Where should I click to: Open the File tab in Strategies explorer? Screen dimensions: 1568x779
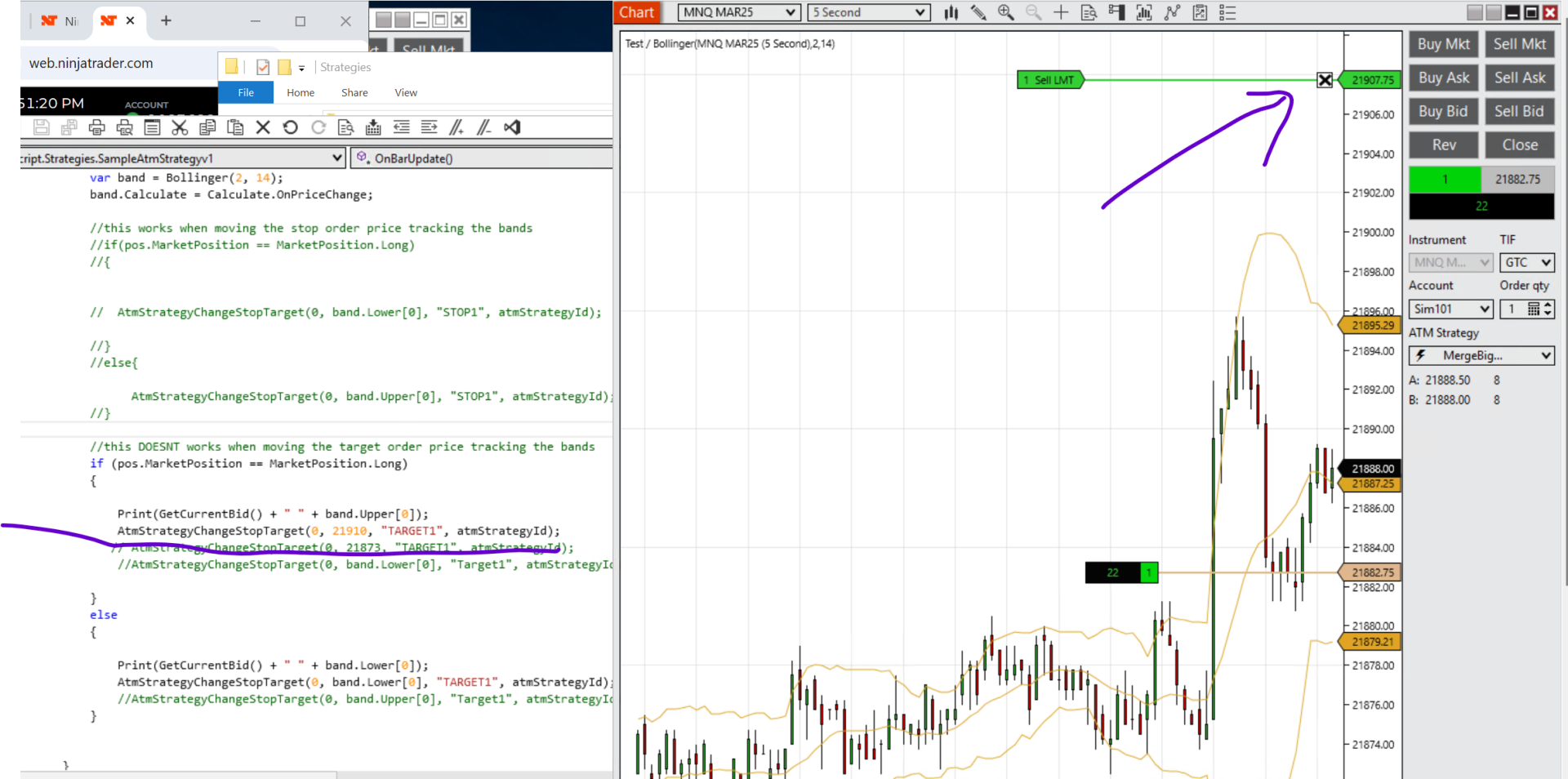pyautogui.click(x=246, y=93)
